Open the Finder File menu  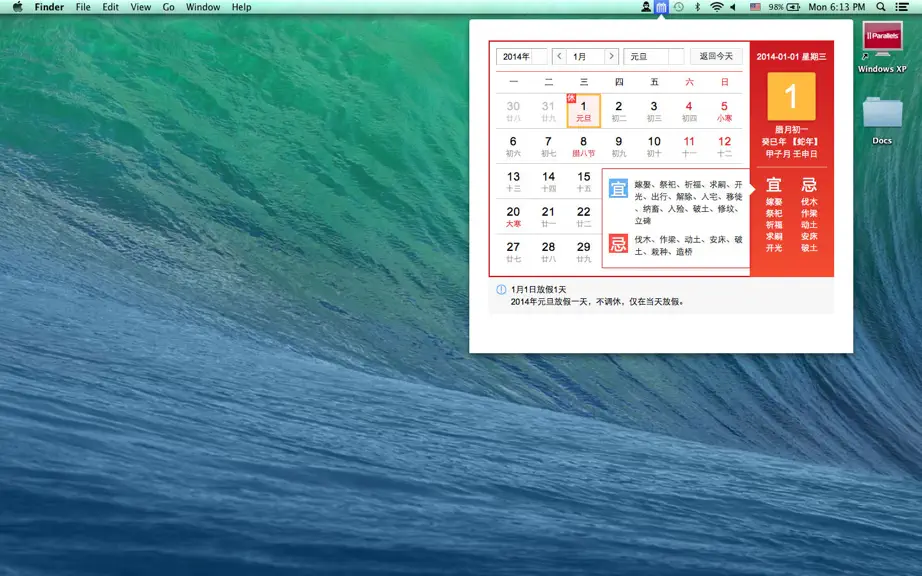pos(83,7)
